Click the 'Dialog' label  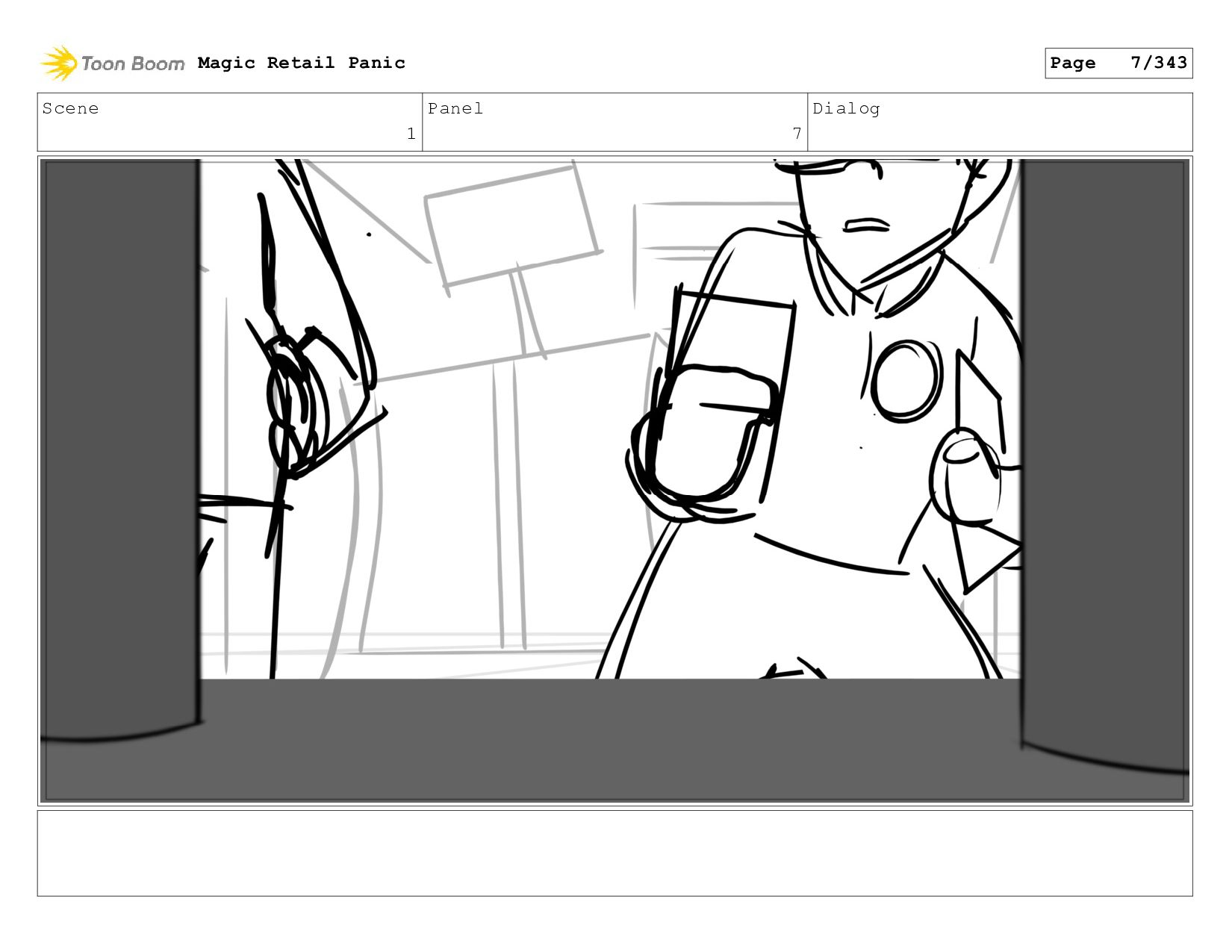846,109
